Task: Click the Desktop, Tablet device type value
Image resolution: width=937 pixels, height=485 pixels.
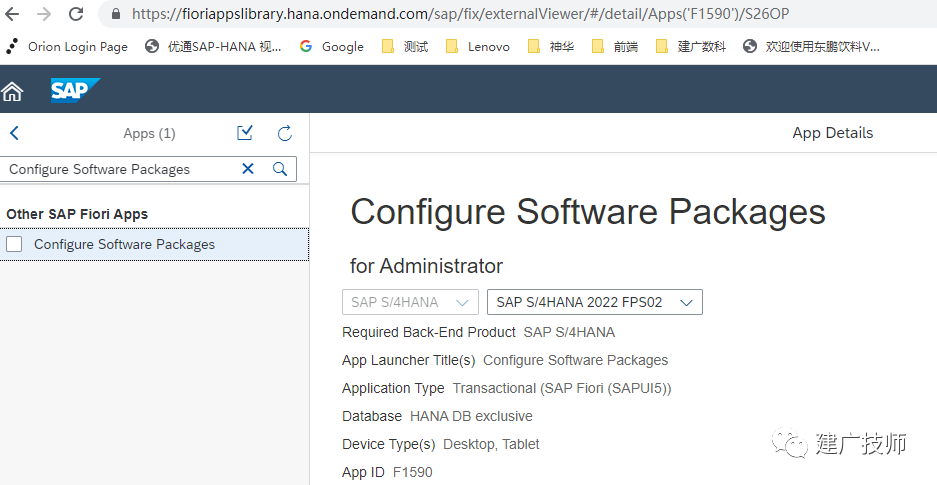Action: (491, 444)
